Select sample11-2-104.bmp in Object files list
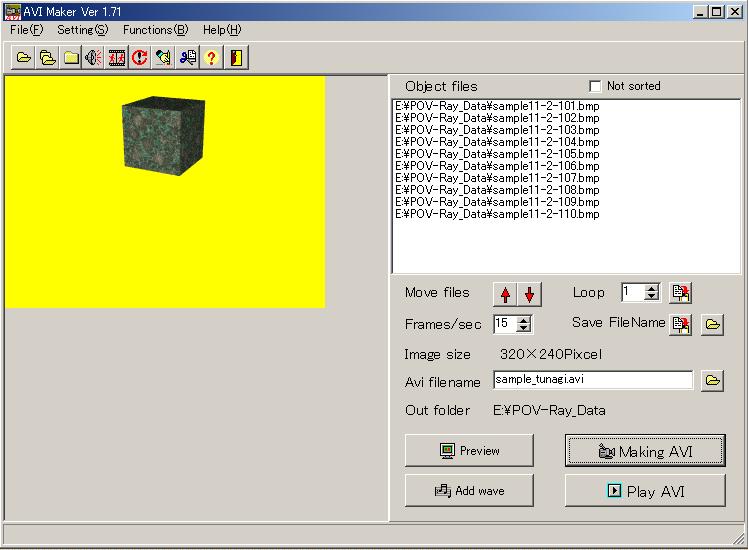 pyautogui.click(x=497, y=142)
